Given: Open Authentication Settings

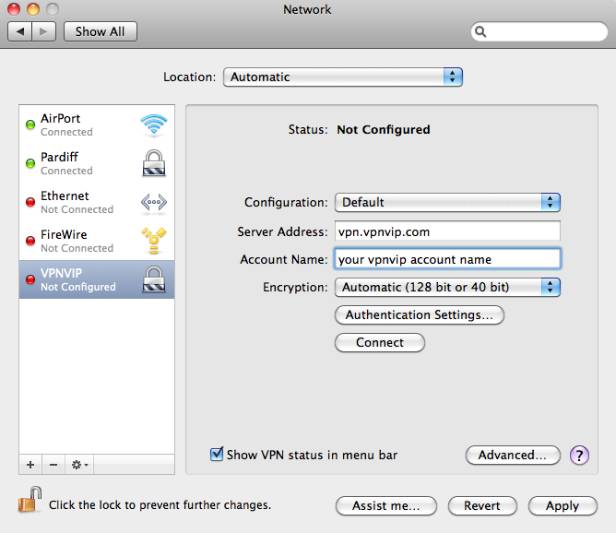Looking at the screenshot, I should coord(419,315).
